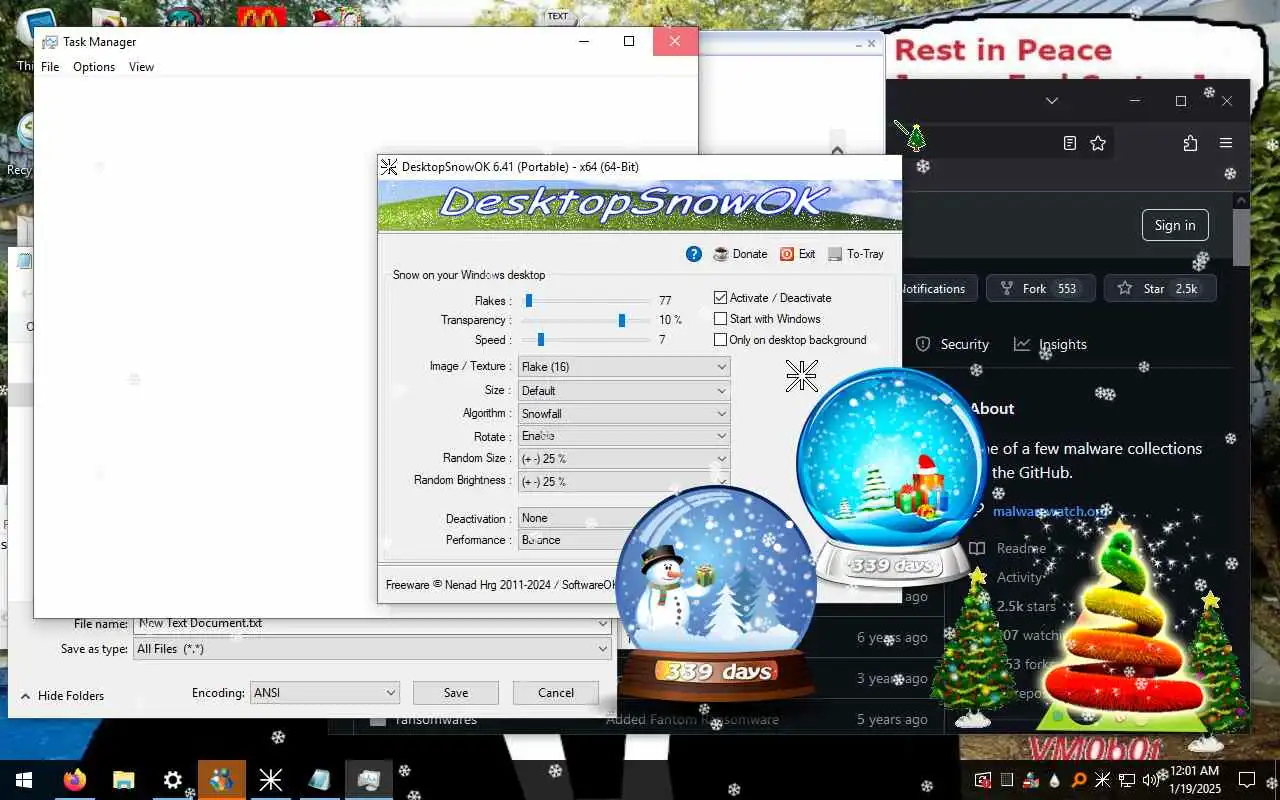Viewport: 1280px width, 800px height.
Task: Click the Speed slider
Action: (x=587, y=340)
